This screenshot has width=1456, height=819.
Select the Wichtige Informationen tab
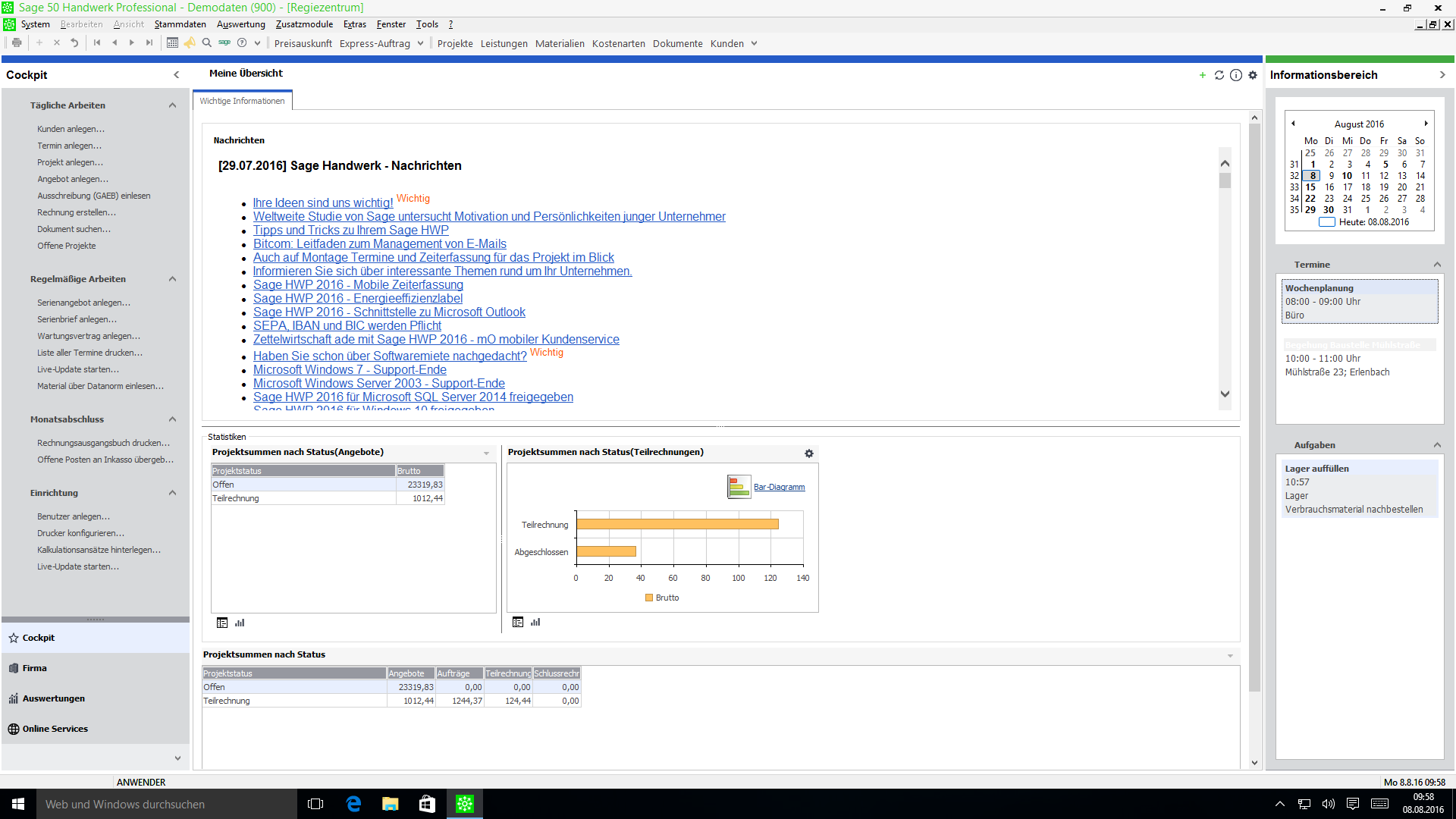pyautogui.click(x=242, y=101)
